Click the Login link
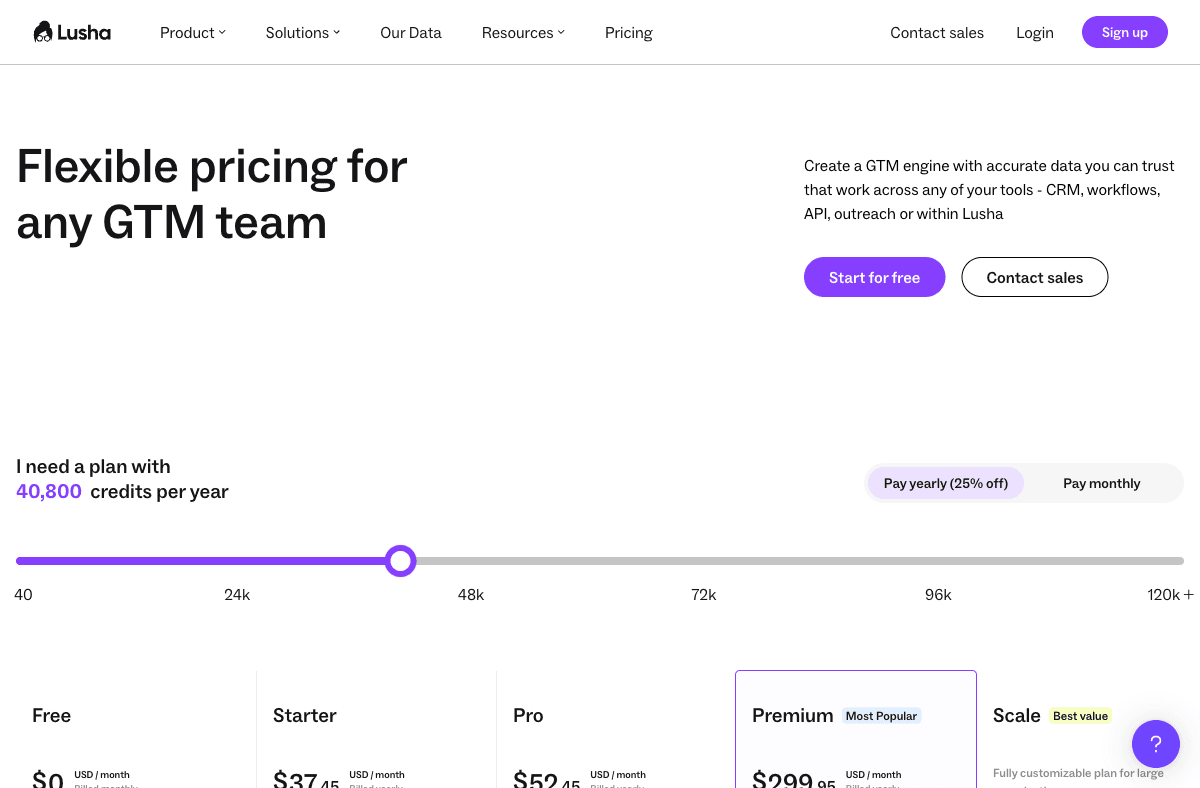Viewport: 1200px width, 788px height. pyautogui.click(x=1035, y=32)
